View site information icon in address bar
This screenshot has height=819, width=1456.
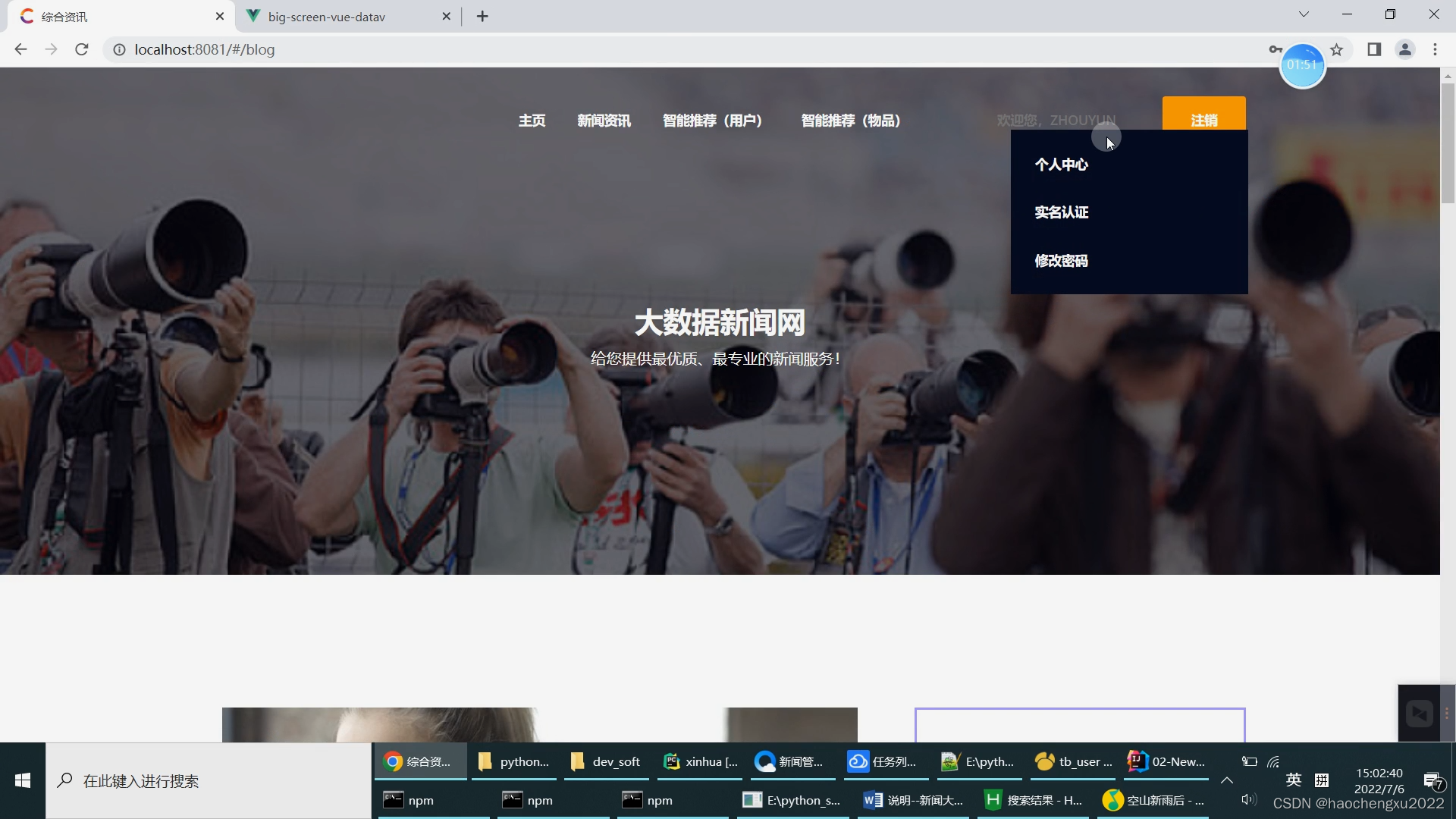119,49
